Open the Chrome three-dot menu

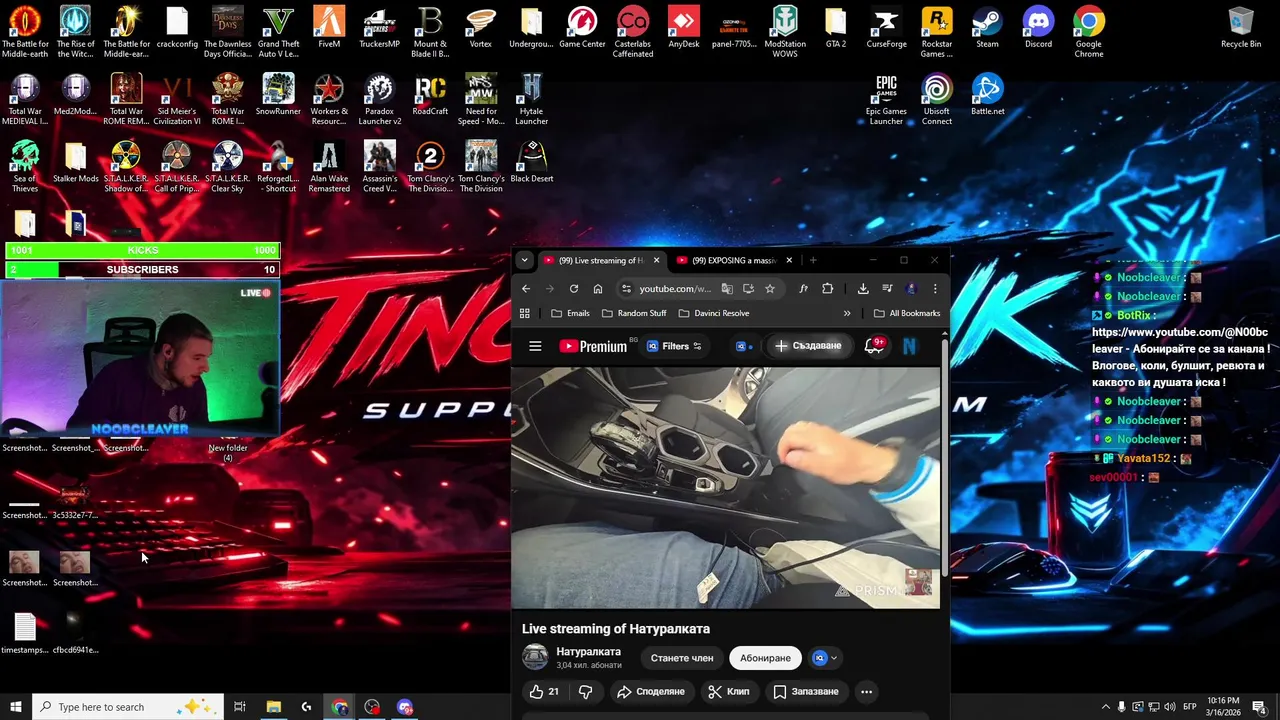(935, 289)
